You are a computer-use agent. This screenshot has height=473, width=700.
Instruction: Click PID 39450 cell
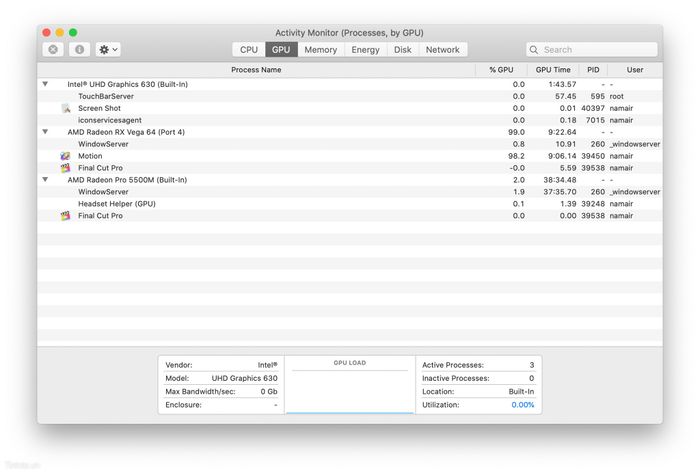click(x=593, y=156)
